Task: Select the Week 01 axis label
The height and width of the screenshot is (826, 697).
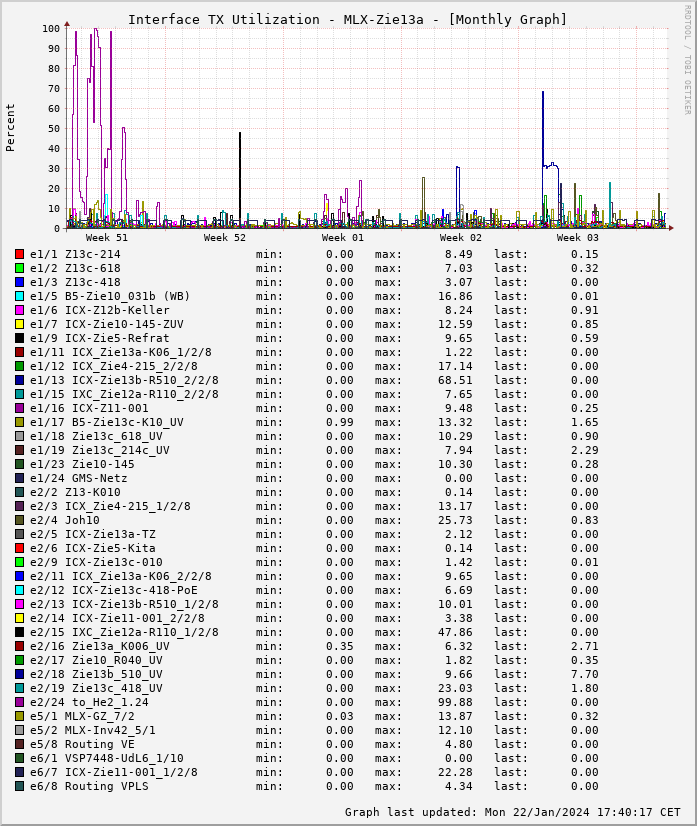Action: 343,238
